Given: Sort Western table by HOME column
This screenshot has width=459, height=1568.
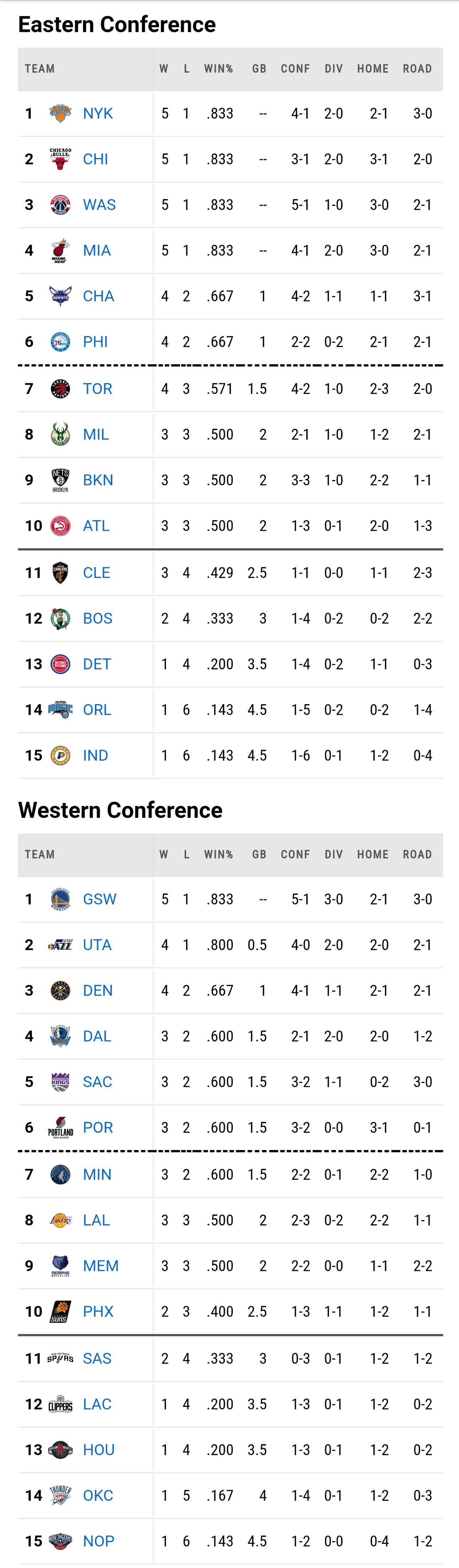Looking at the screenshot, I should point(372,854).
